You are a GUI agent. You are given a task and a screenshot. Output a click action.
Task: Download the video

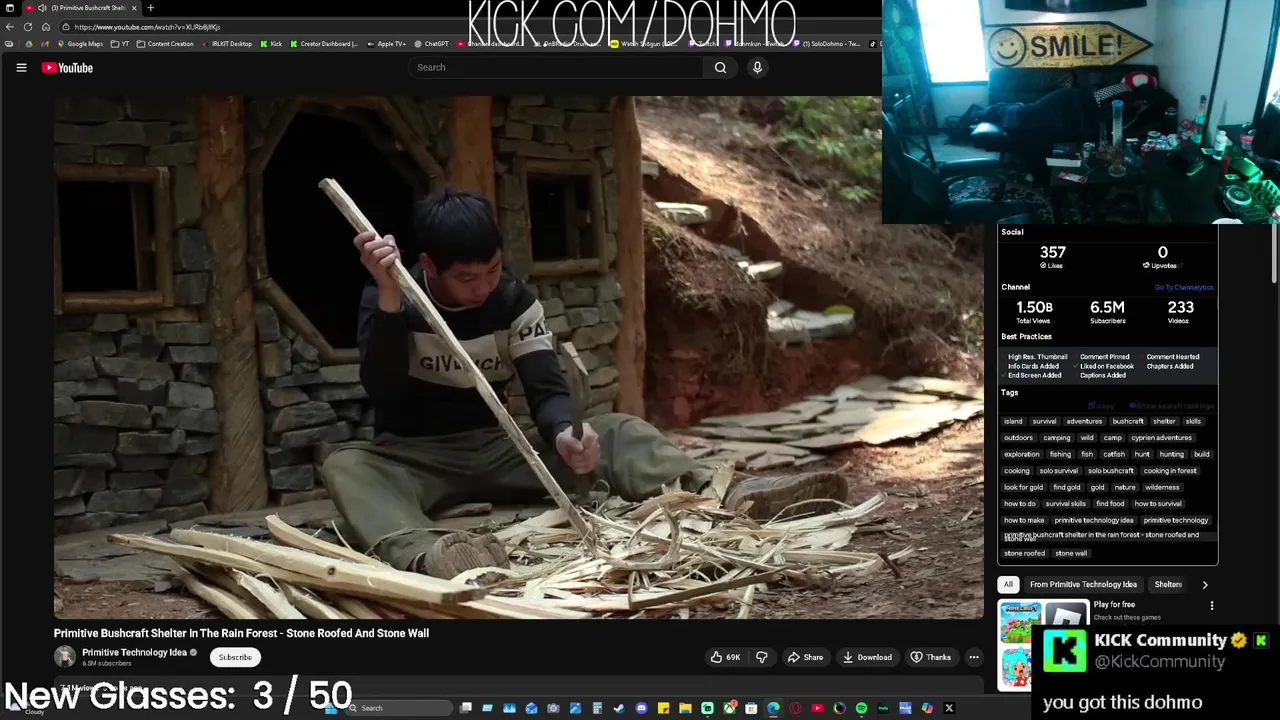[x=866, y=657]
